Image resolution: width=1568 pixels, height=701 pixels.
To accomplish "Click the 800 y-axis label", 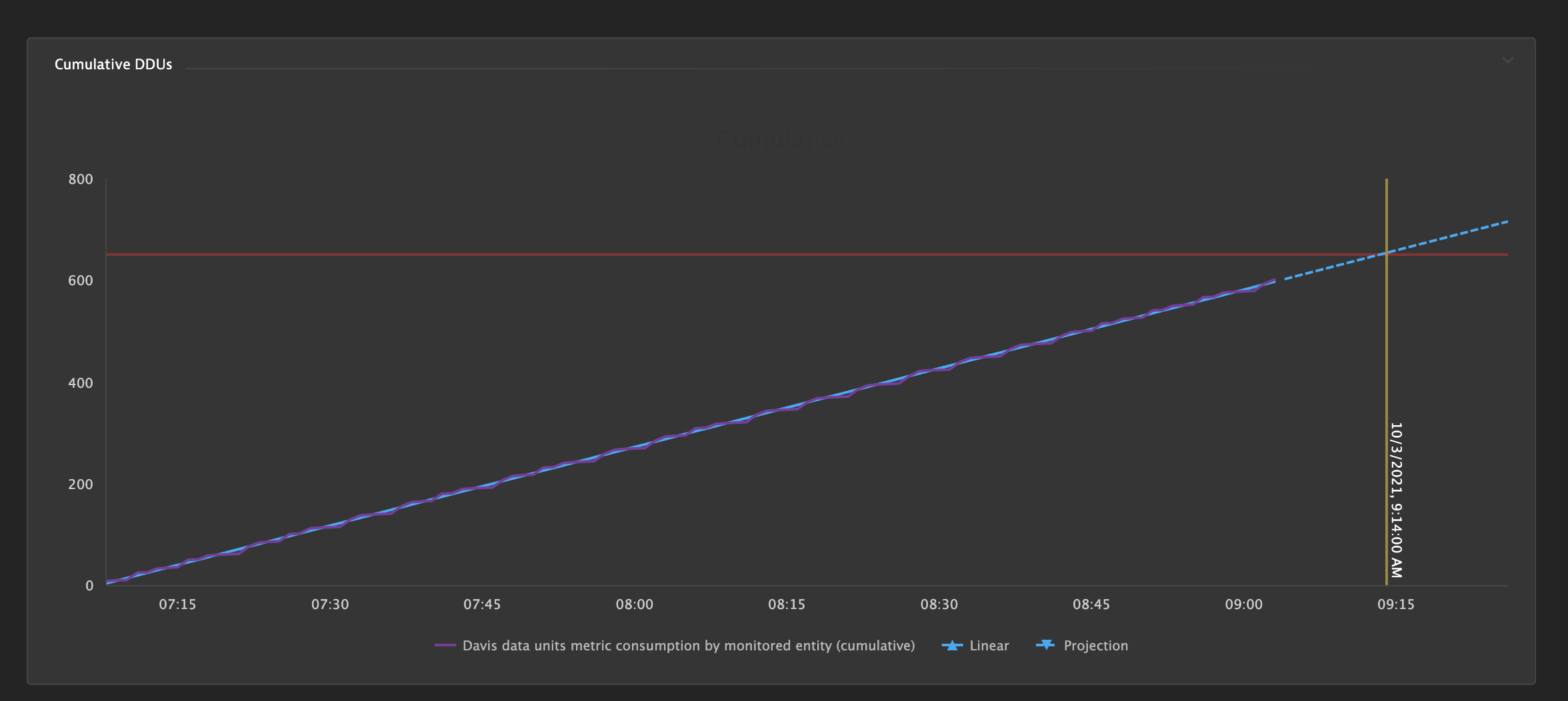I will click(x=81, y=179).
